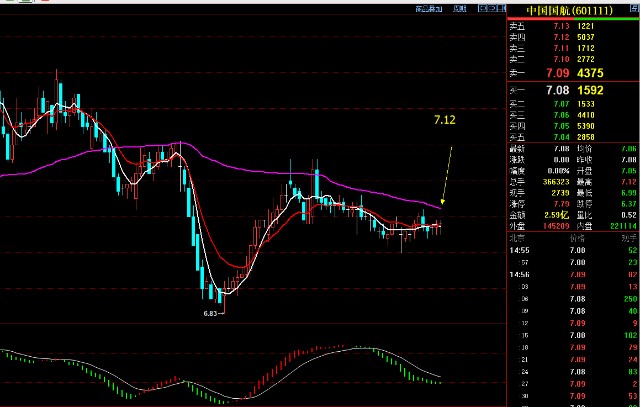
Task: Click the 卖五 ask row priced 7.13
Action: (x=572, y=26)
